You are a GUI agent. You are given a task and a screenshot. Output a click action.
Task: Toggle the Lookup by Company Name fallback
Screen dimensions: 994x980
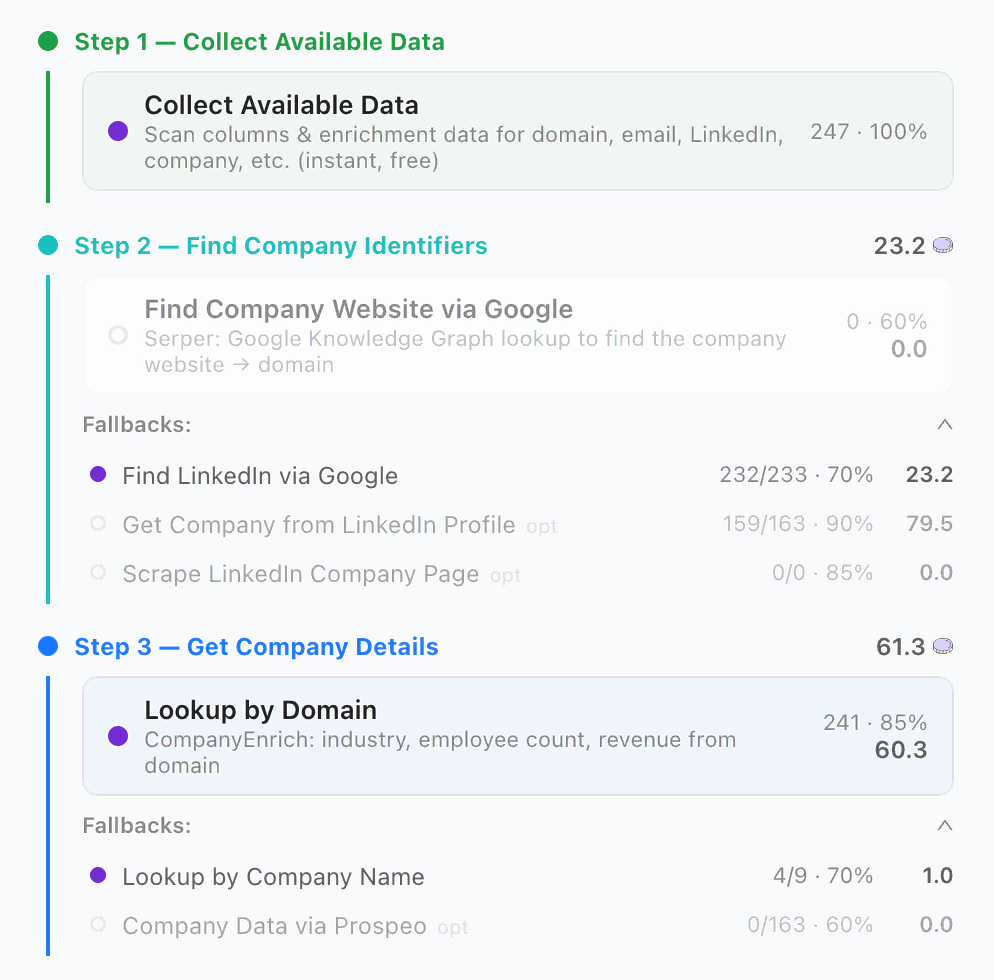(98, 876)
